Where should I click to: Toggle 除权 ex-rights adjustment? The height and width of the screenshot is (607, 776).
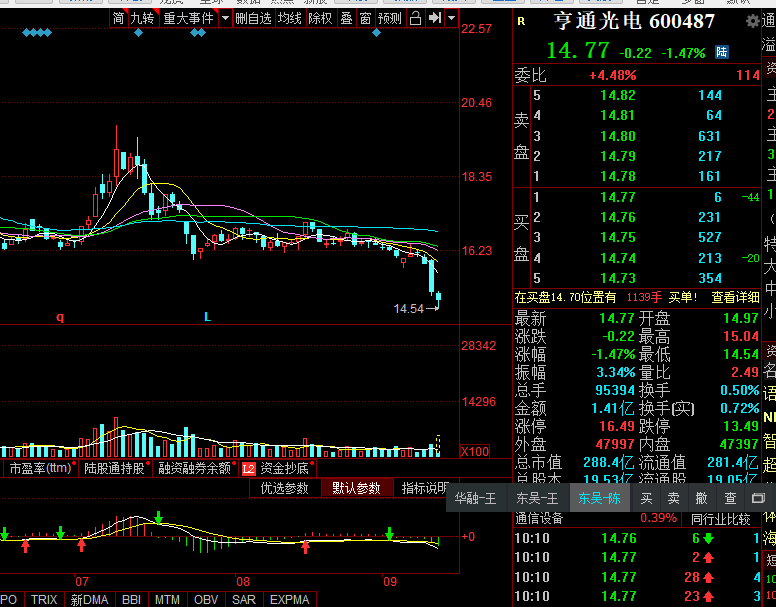point(320,19)
